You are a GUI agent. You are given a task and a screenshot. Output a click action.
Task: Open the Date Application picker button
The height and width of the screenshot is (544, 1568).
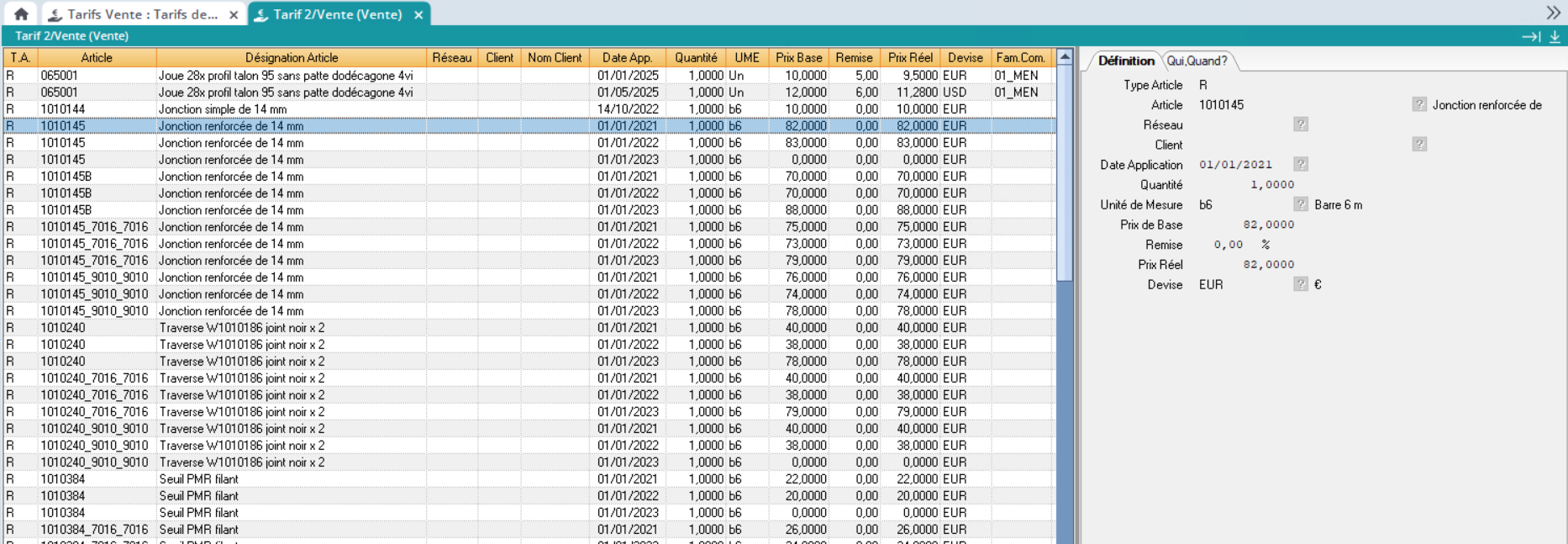(x=1301, y=165)
